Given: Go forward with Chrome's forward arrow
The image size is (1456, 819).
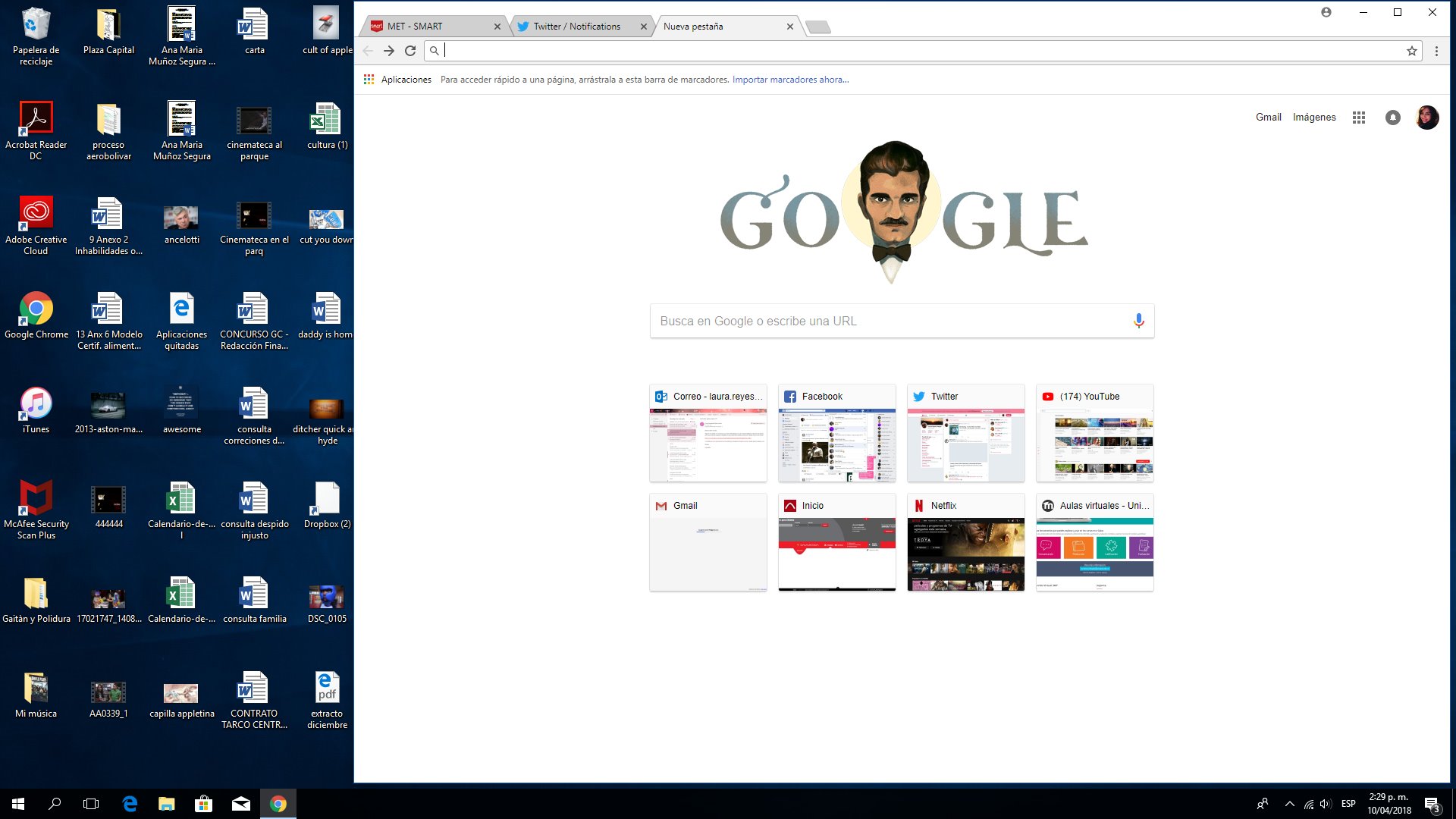Looking at the screenshot, I should 389,51.
